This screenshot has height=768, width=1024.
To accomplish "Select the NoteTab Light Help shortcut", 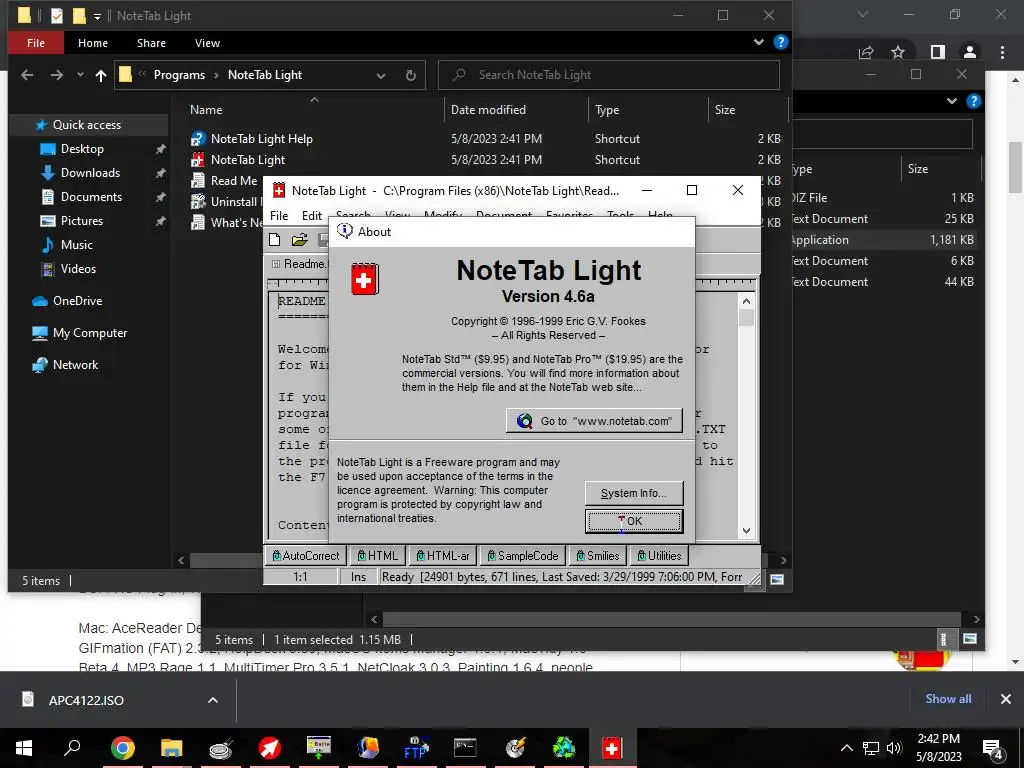I will tap(261, 138).
